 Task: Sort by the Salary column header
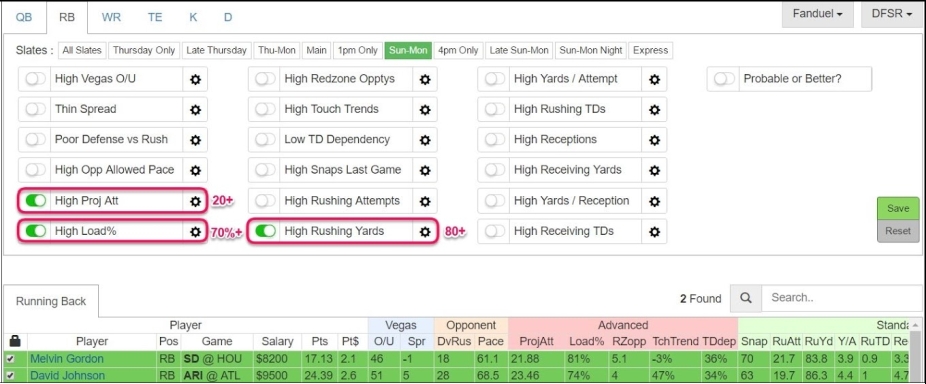pyautogui.click(x=277, y=341)
